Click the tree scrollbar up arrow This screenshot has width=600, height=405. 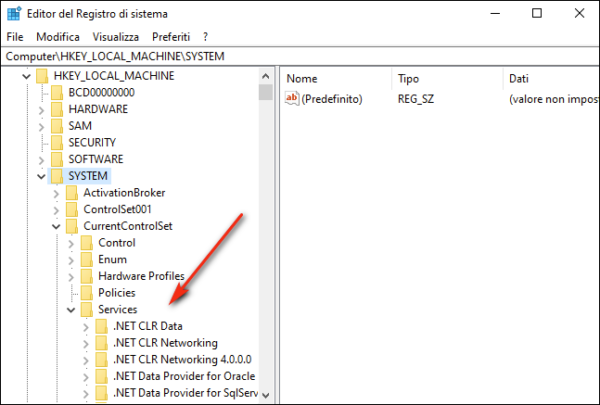pos(266,76)
